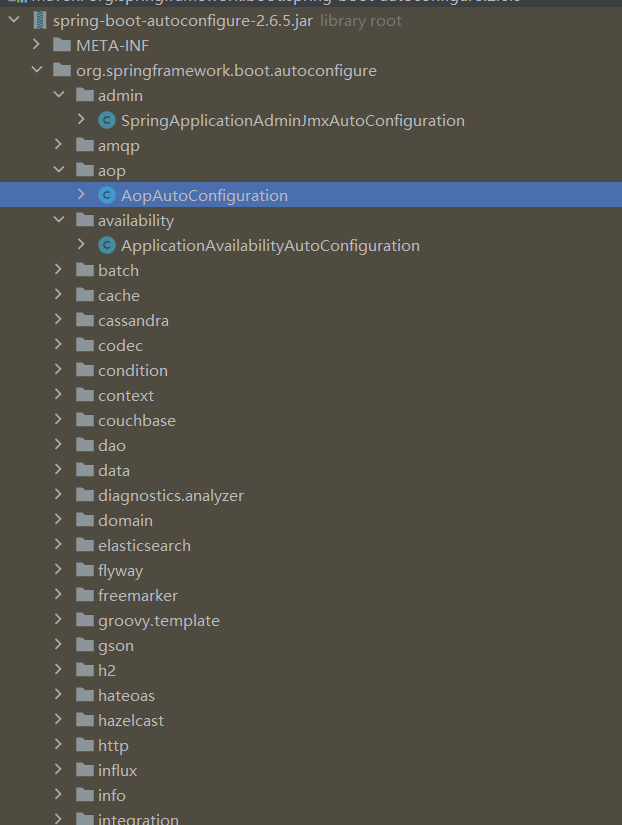Select the availability package
Screen dimensions: 622x825
pos(136,221)
